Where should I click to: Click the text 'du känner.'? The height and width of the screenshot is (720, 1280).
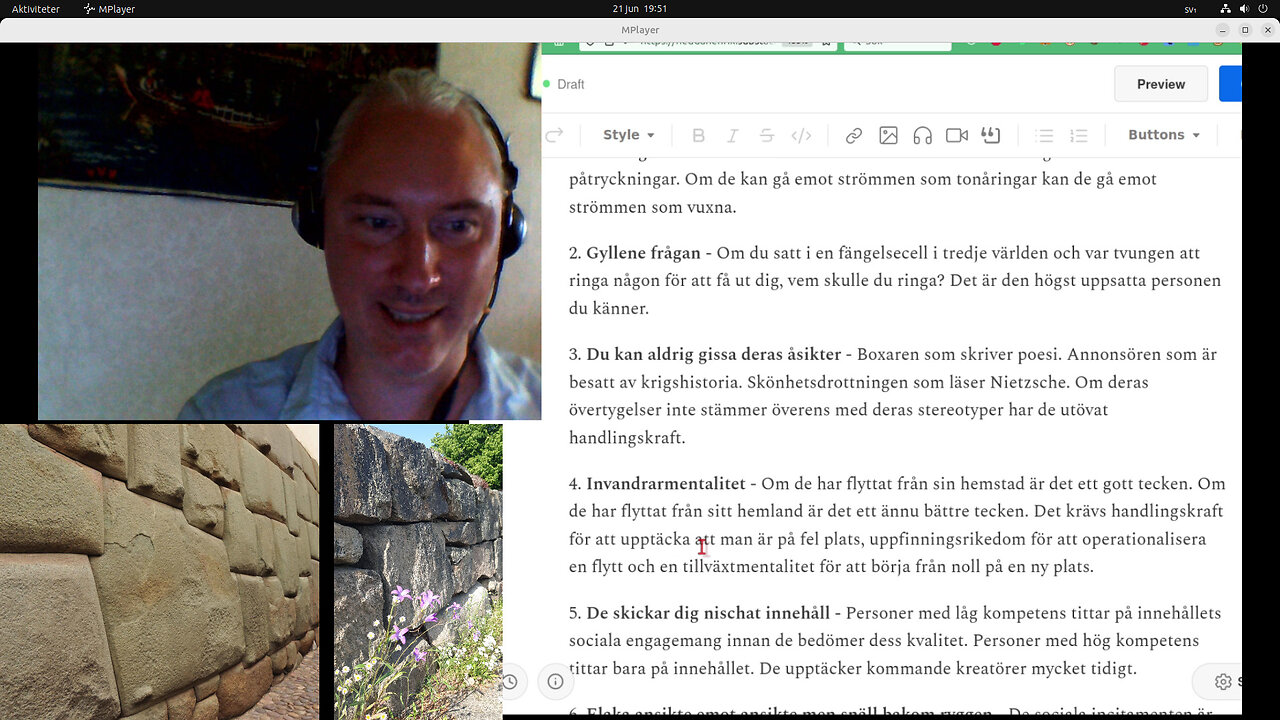point(609,309)
